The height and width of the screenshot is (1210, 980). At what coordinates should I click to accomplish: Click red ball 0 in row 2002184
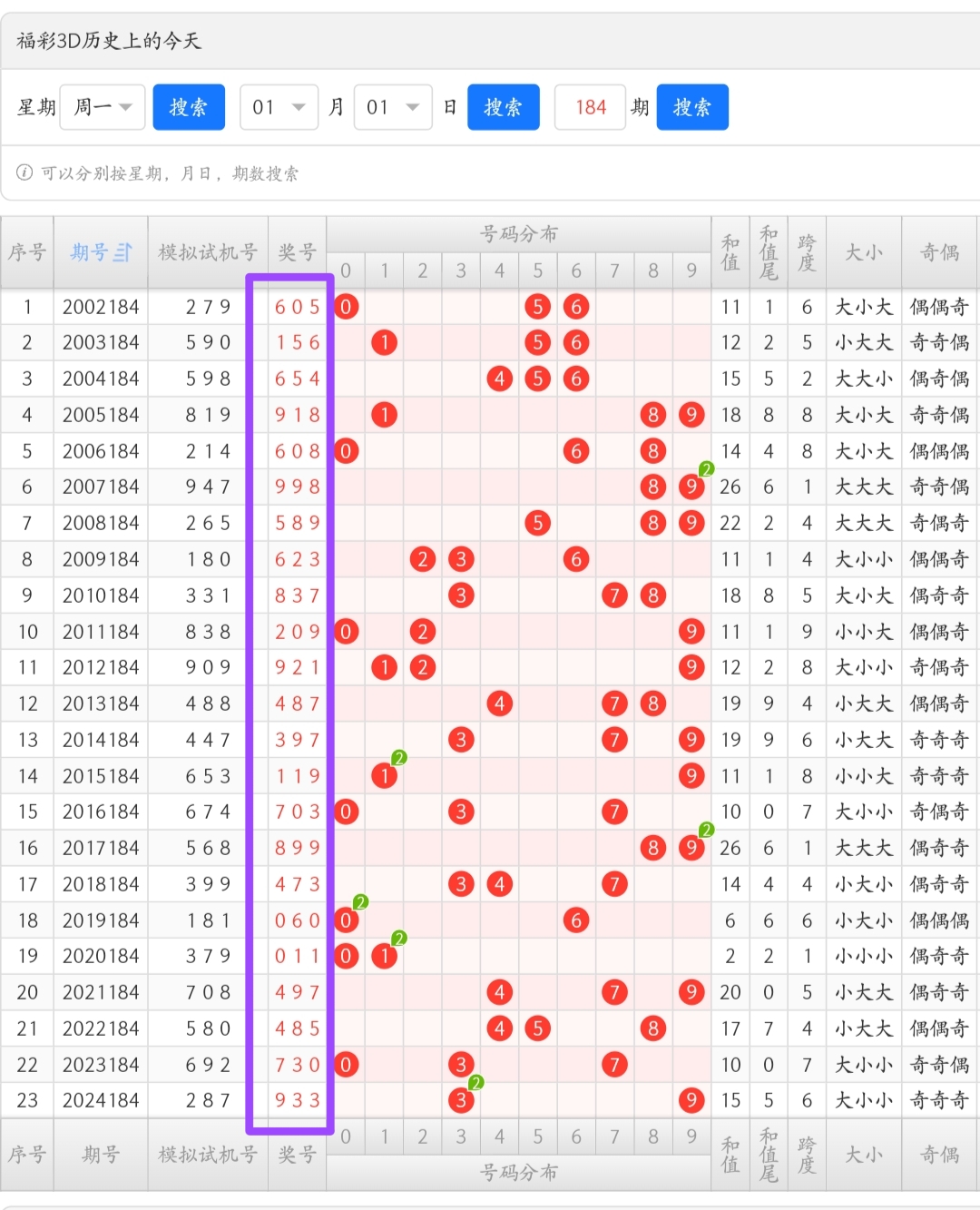click(x=346, y=307)
